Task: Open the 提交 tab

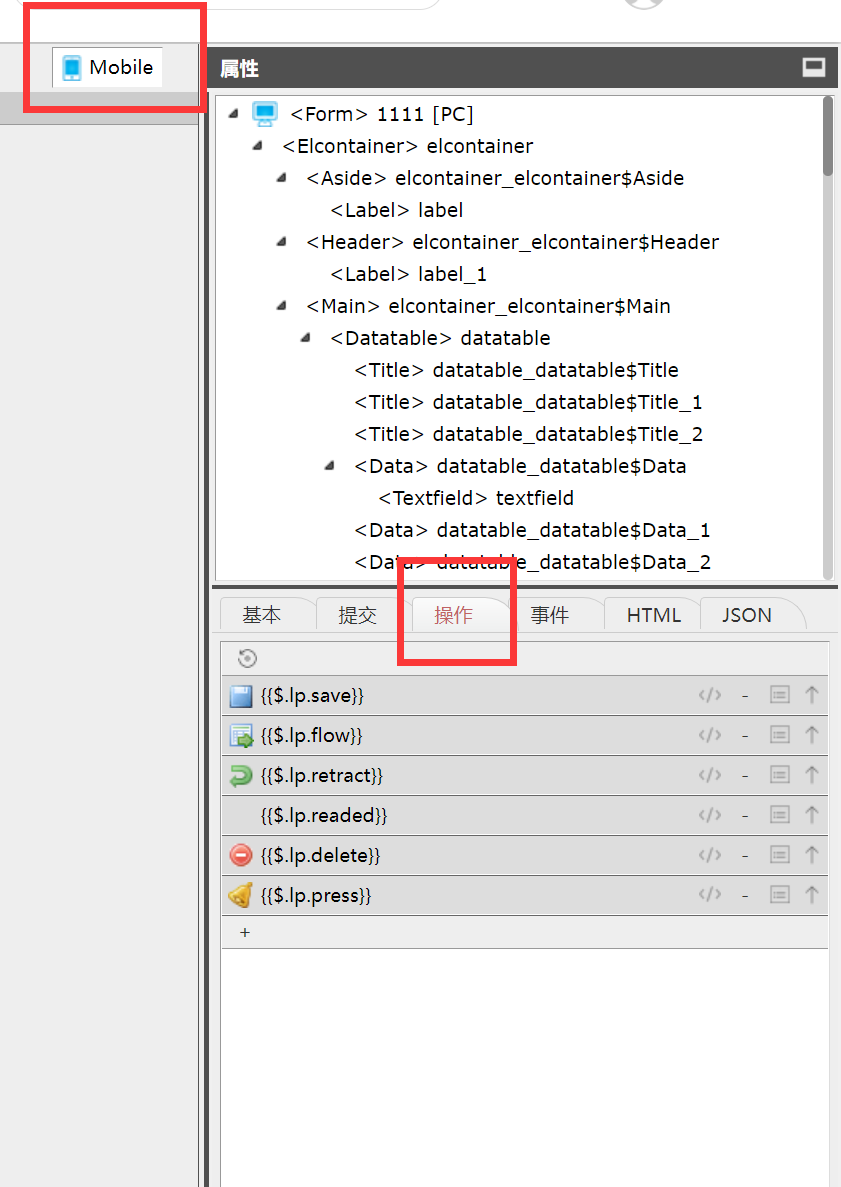Action: (x=357, y=615)
